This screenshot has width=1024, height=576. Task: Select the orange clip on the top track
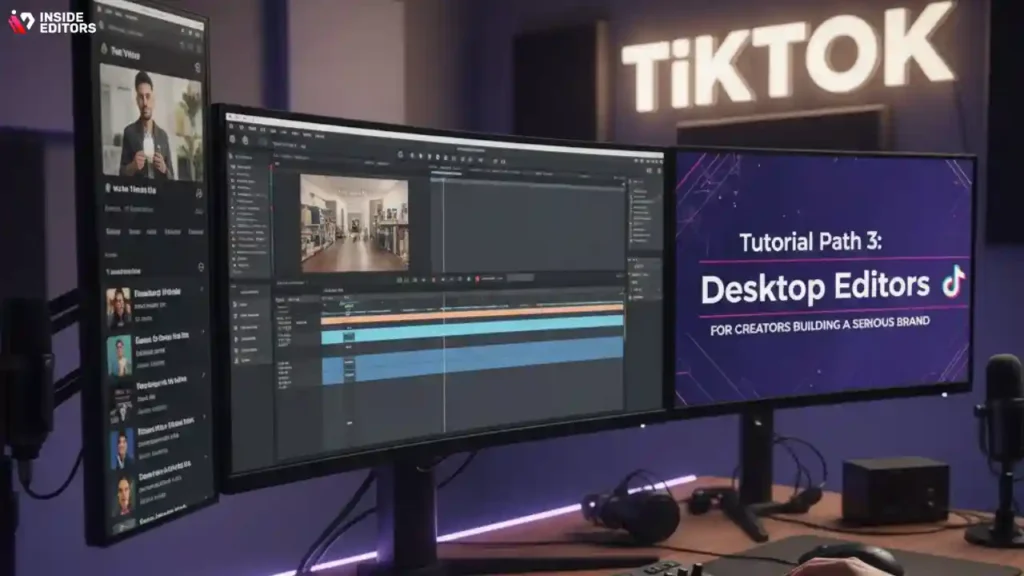(x=472, y=316)
